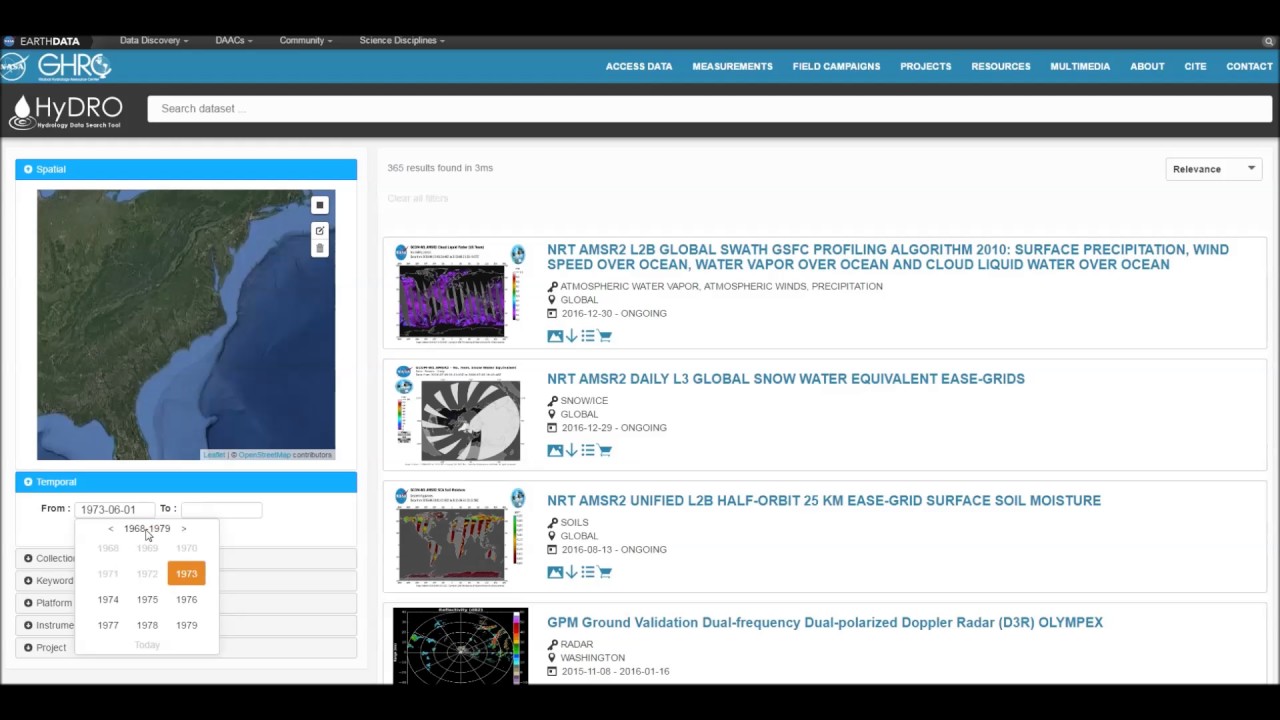Open the Science Disciplines dropdown menu

point(402,41)
